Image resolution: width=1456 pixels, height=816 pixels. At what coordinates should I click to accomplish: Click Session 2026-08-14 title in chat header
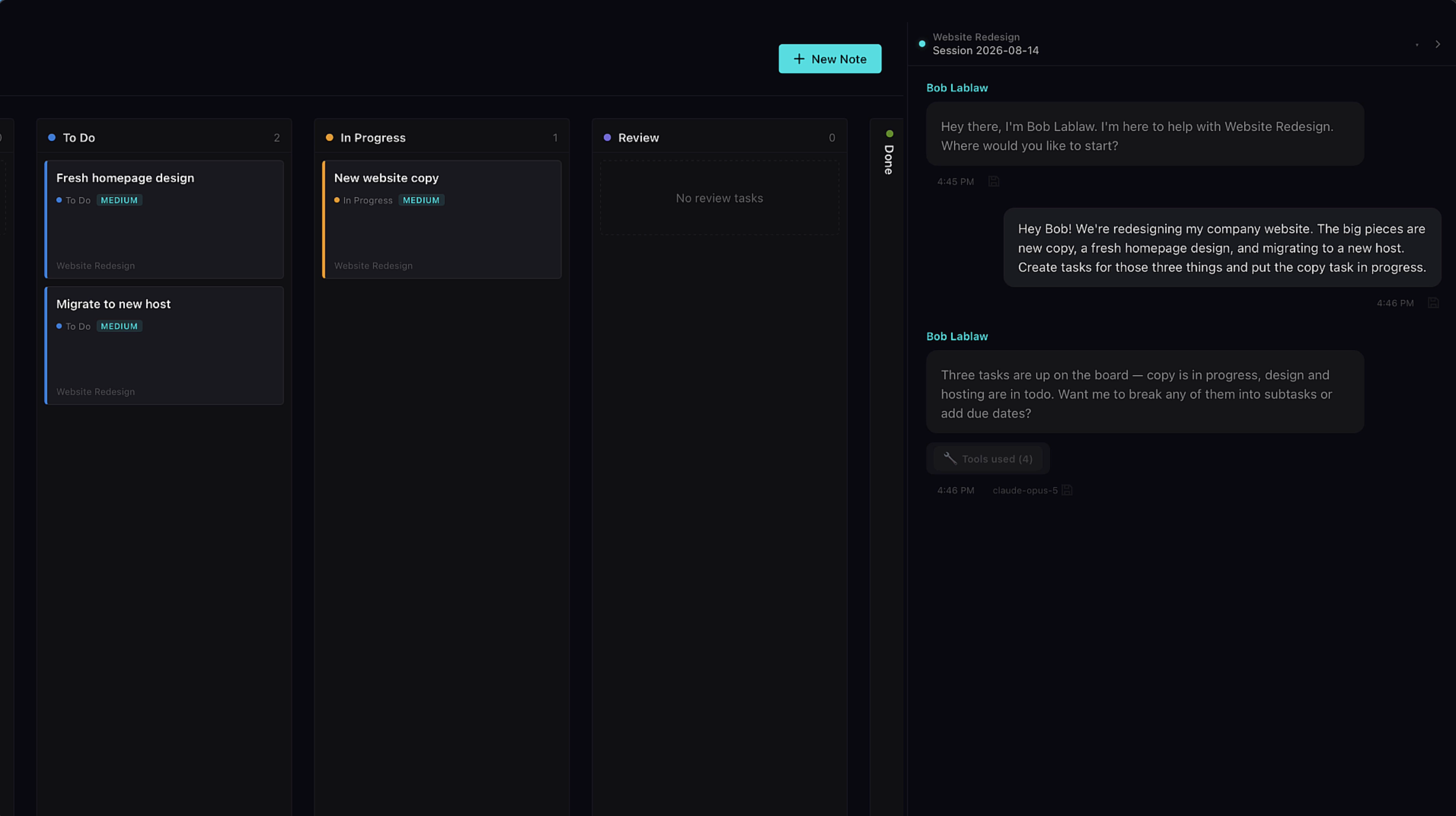[986, 50]
